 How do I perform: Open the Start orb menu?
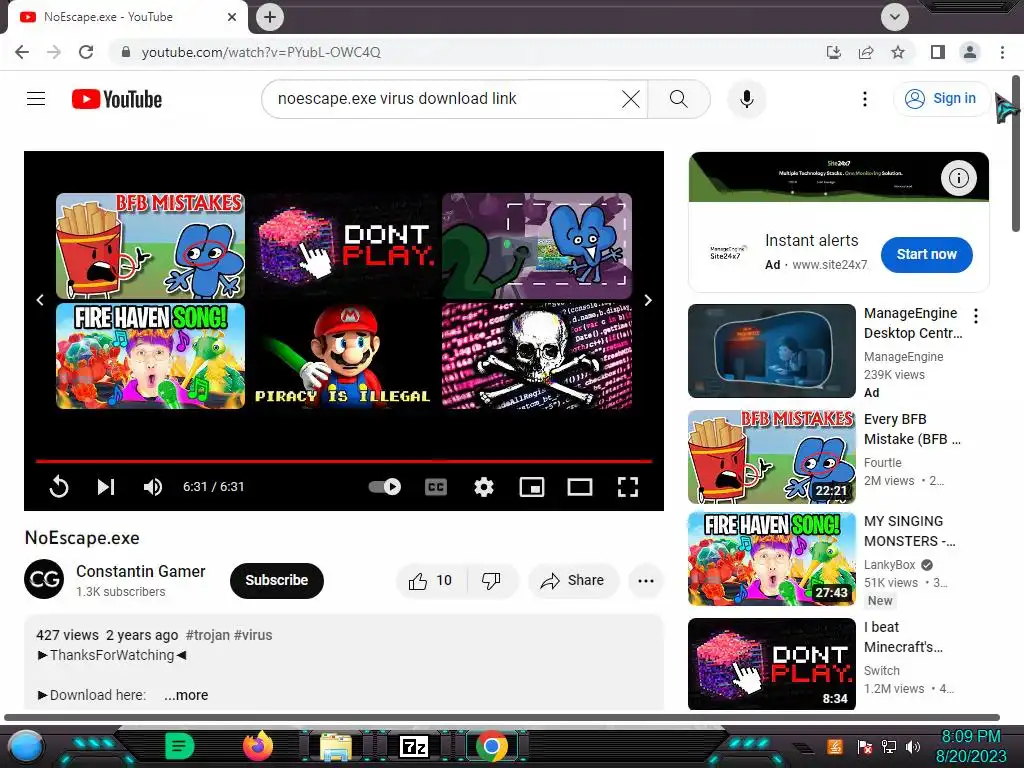point(25,746)
